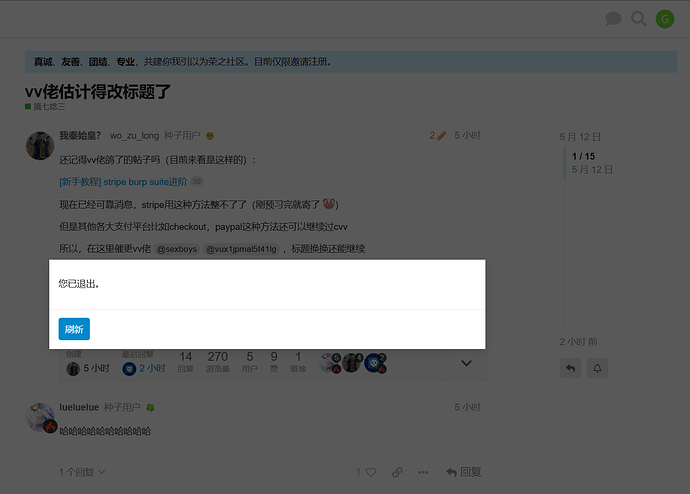Jump to 5 月 12 日 timeline start
Screen dimensions: 690x494
coord(580,137)
